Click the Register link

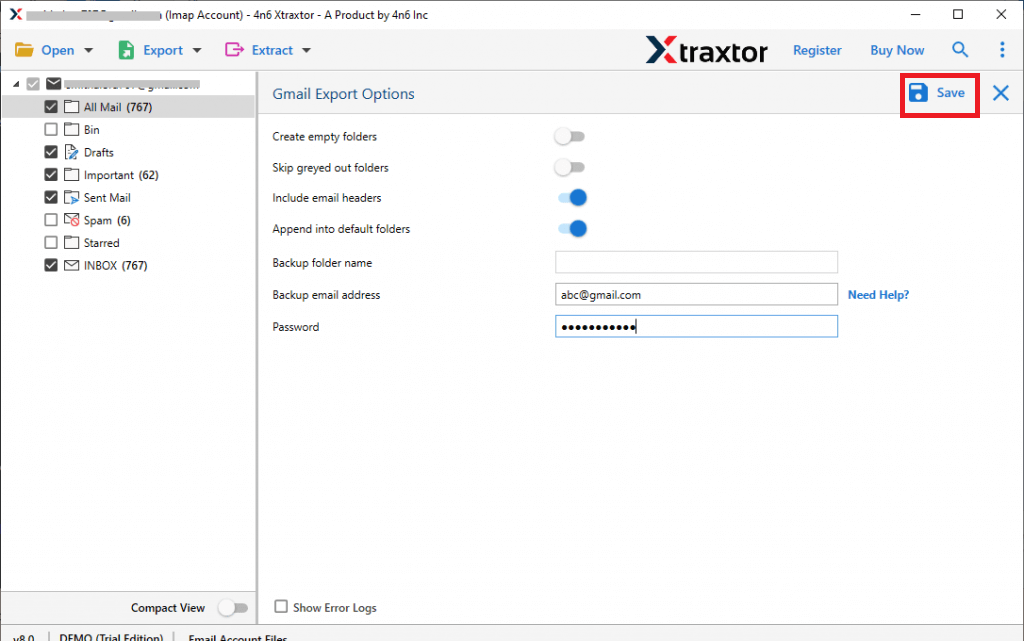coord(817,50)
